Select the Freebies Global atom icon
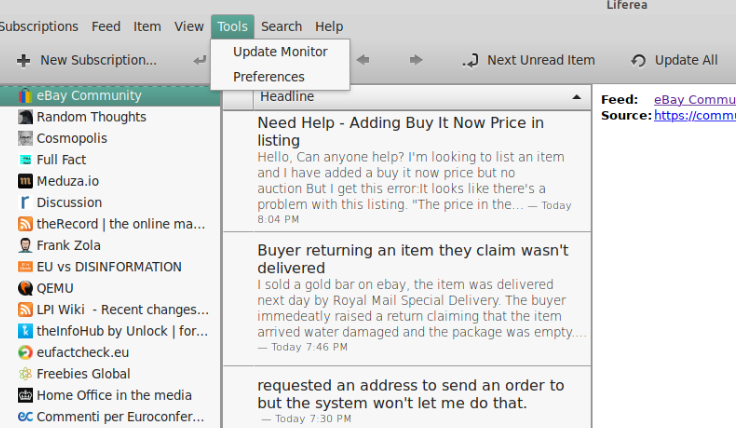The width and height of the screenshot is (736, 428). (26, 374)
